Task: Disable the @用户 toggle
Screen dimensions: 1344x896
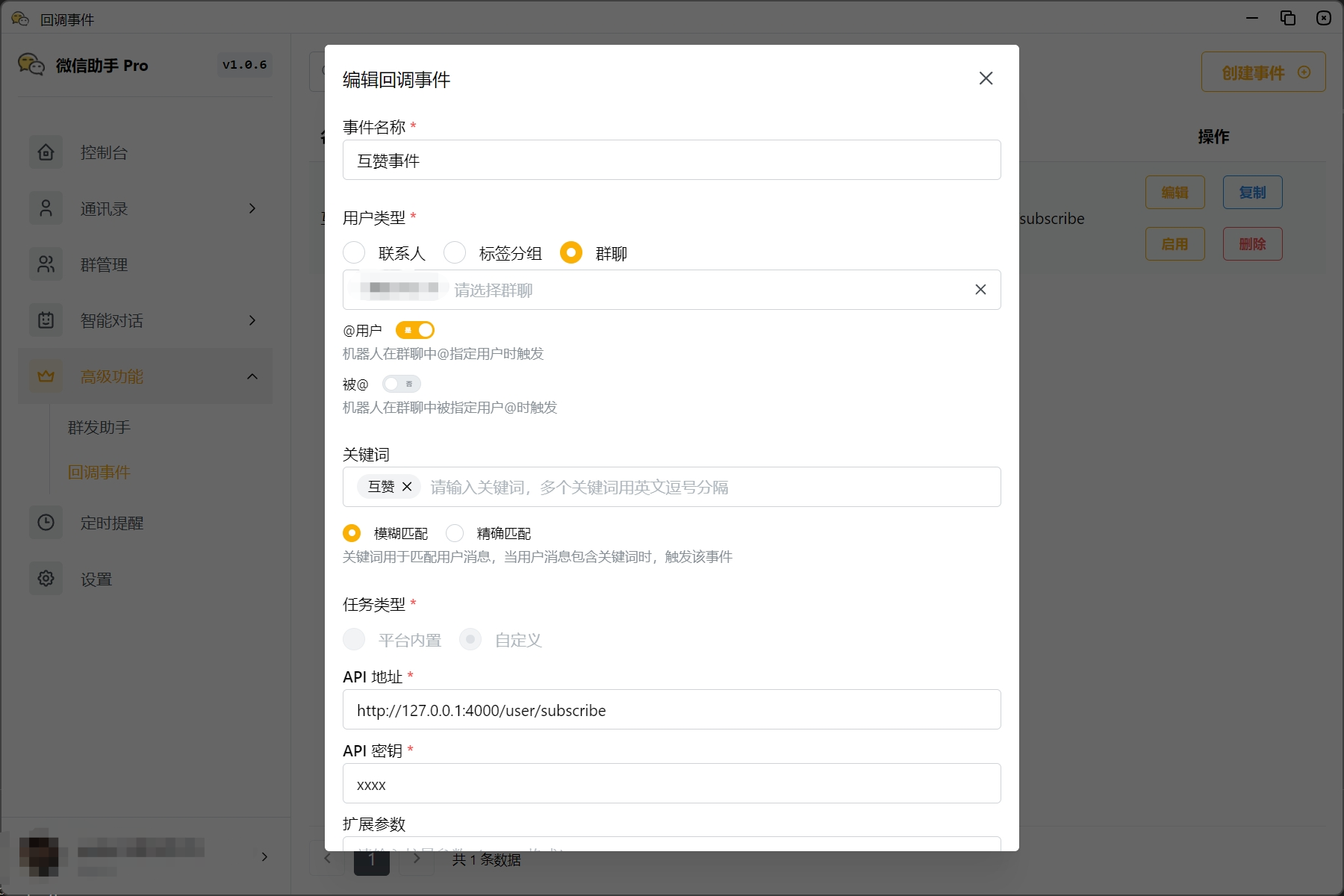Action: pos(415,329)
